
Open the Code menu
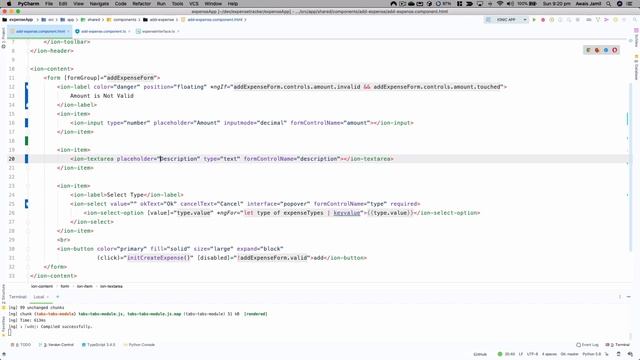pos(120,4)
